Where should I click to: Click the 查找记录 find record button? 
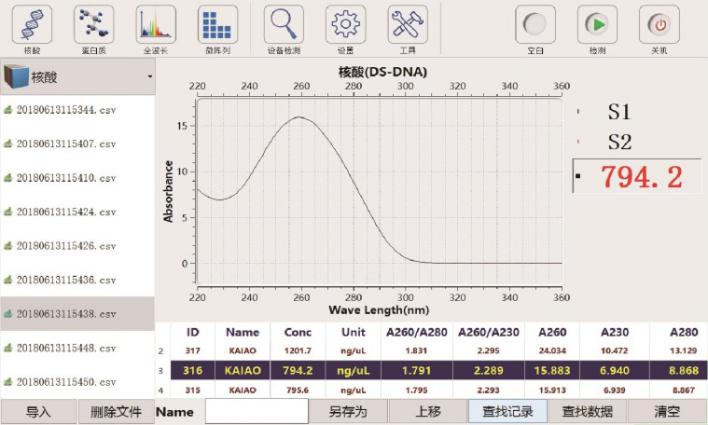point(508,411)
